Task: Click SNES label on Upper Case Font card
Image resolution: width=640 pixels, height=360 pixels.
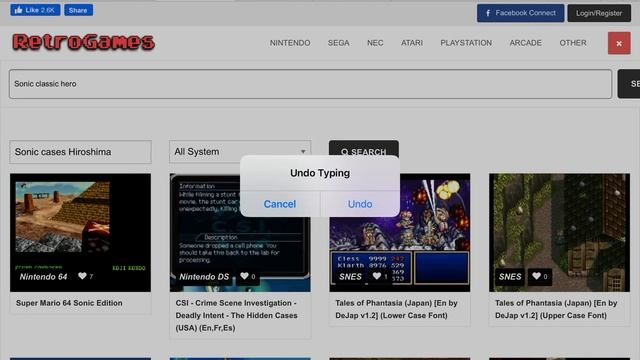Action: pos(510,276)
